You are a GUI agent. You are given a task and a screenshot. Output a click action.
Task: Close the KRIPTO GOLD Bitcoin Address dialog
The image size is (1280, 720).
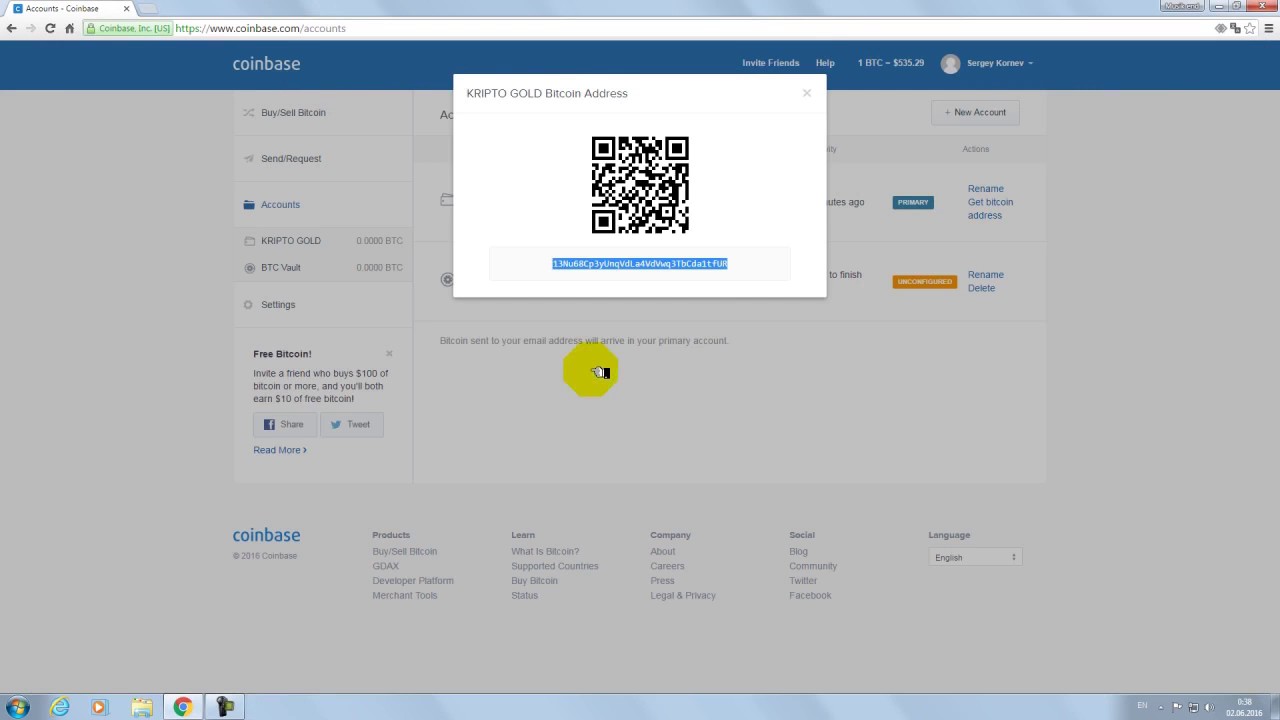[806, 93]
